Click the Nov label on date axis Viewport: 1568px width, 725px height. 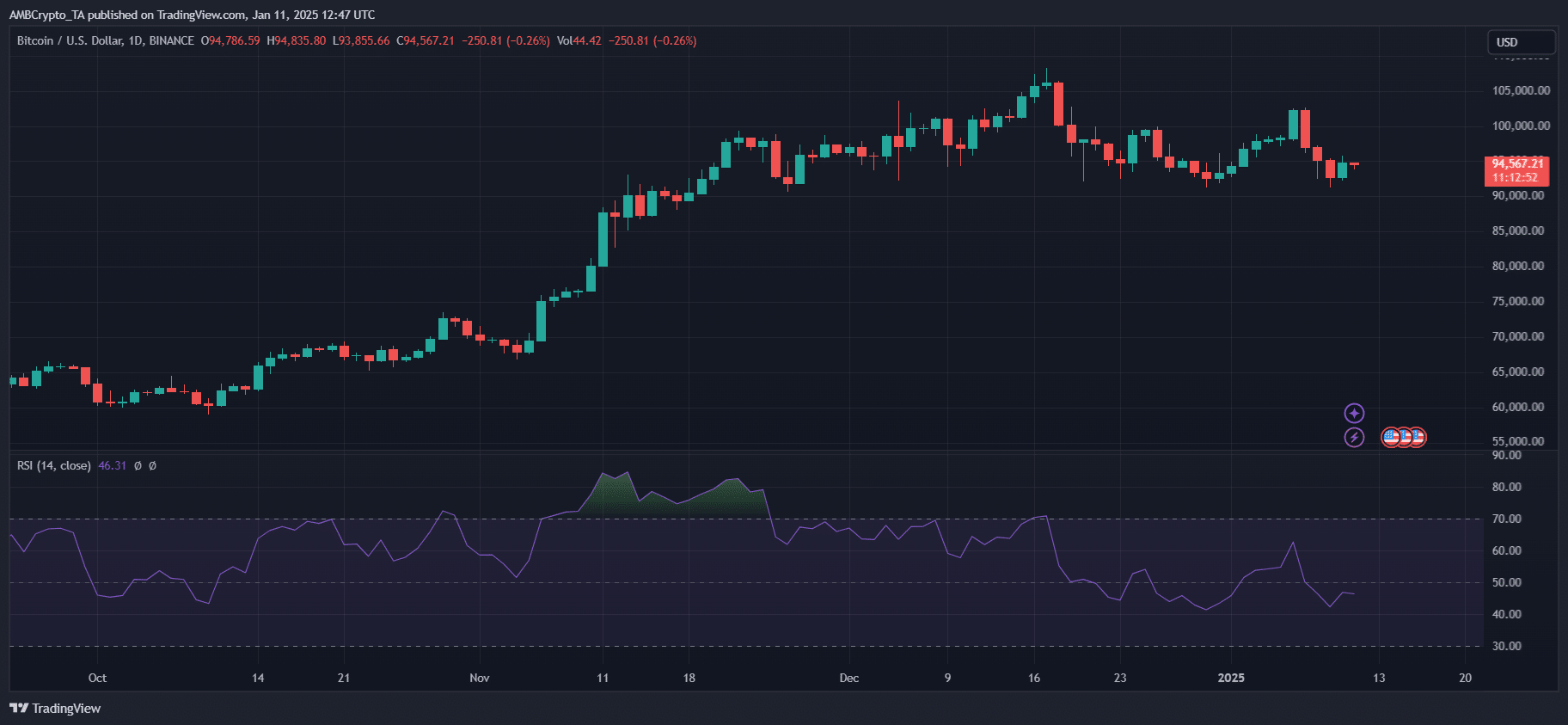[x=480, y=678]
